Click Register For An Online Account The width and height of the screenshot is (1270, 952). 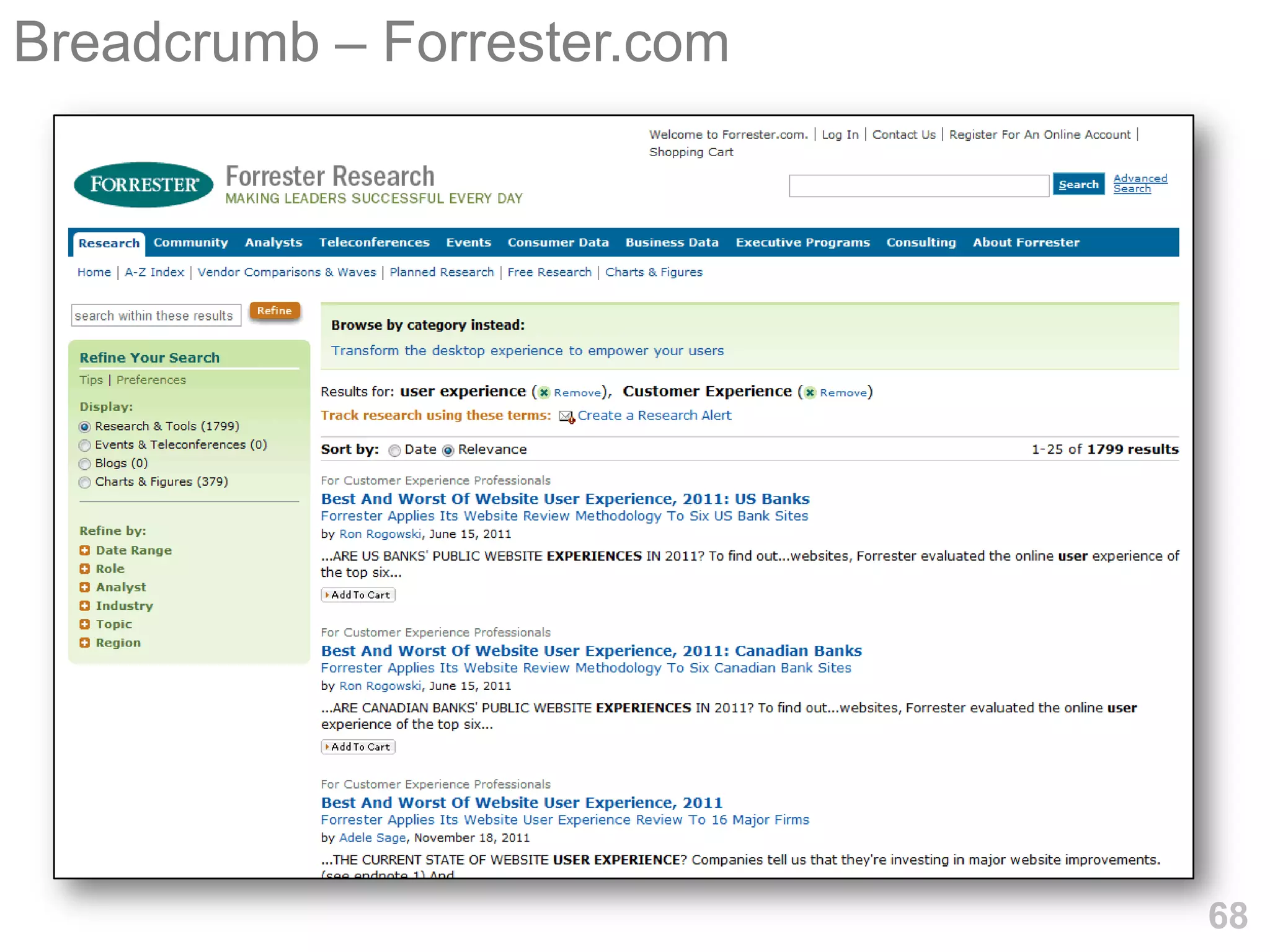pos(1039,134)
